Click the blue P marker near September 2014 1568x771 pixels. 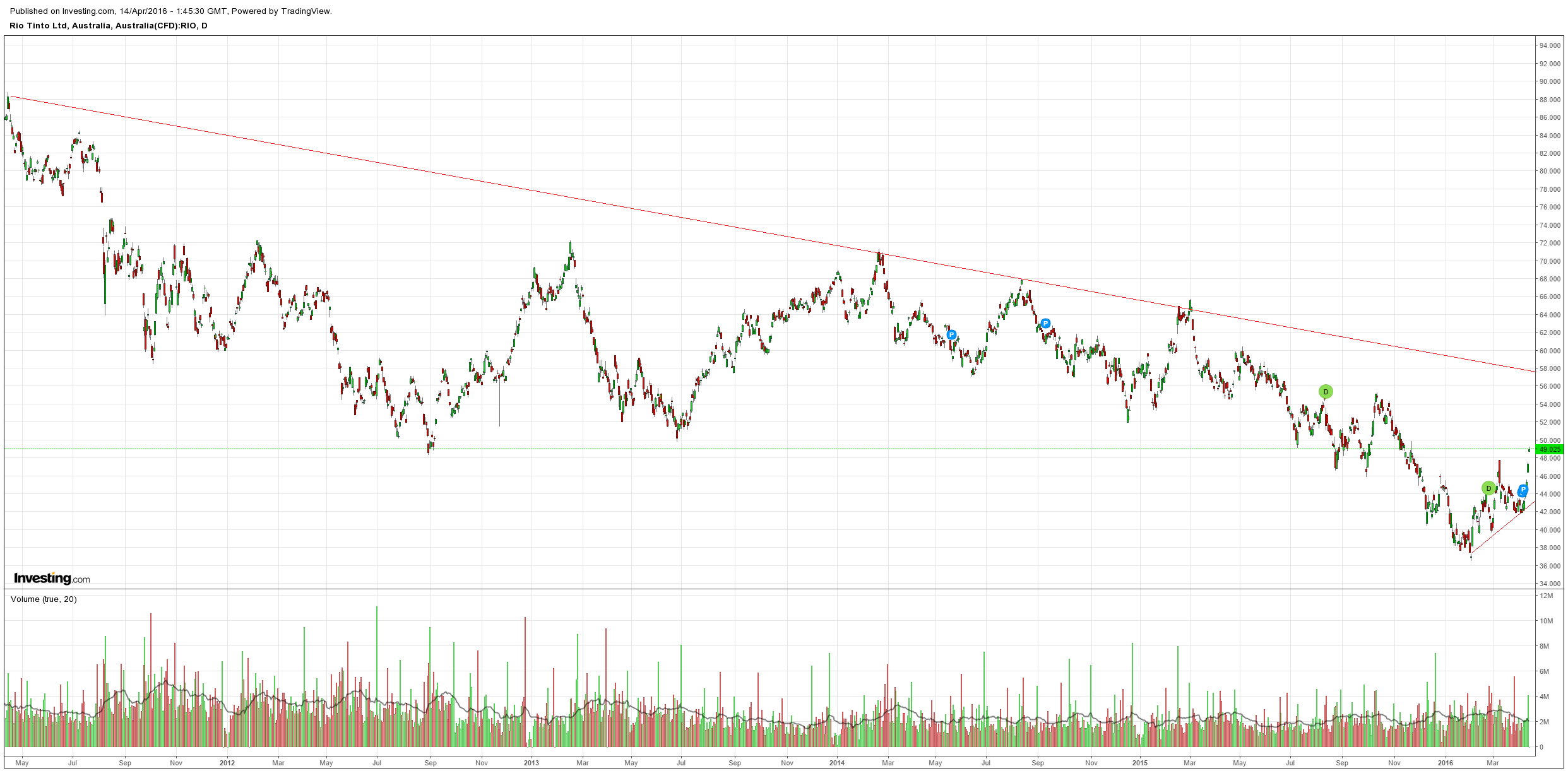click(x=1045, y=324)
